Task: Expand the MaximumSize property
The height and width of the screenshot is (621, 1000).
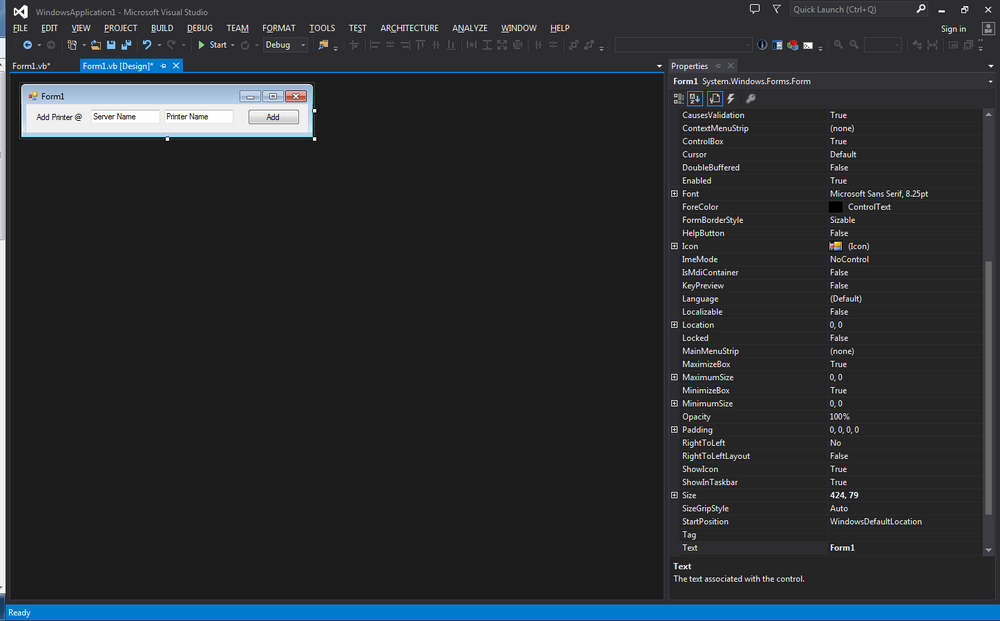Action: coord(674,377)
